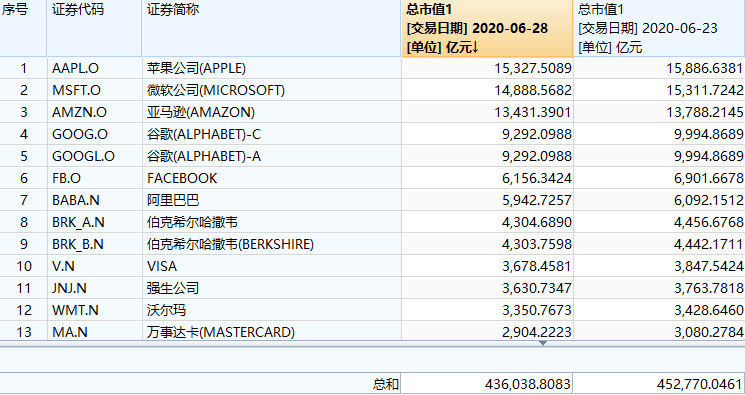The height and width of the screenshot is (395, 745).
Task: Expand the small triangle splitter above totals
Action: (543, 343)
